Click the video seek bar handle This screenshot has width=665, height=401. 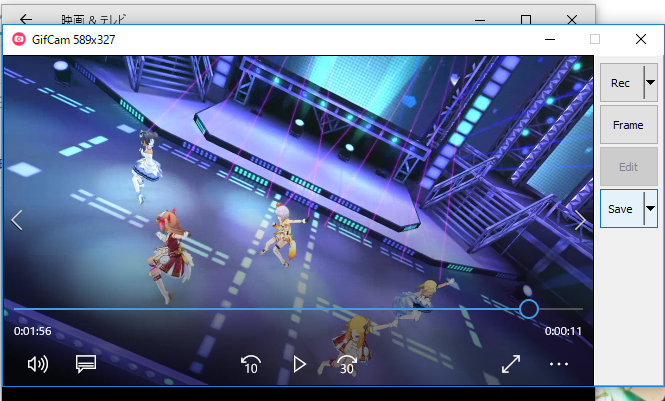tap(529, 309)
